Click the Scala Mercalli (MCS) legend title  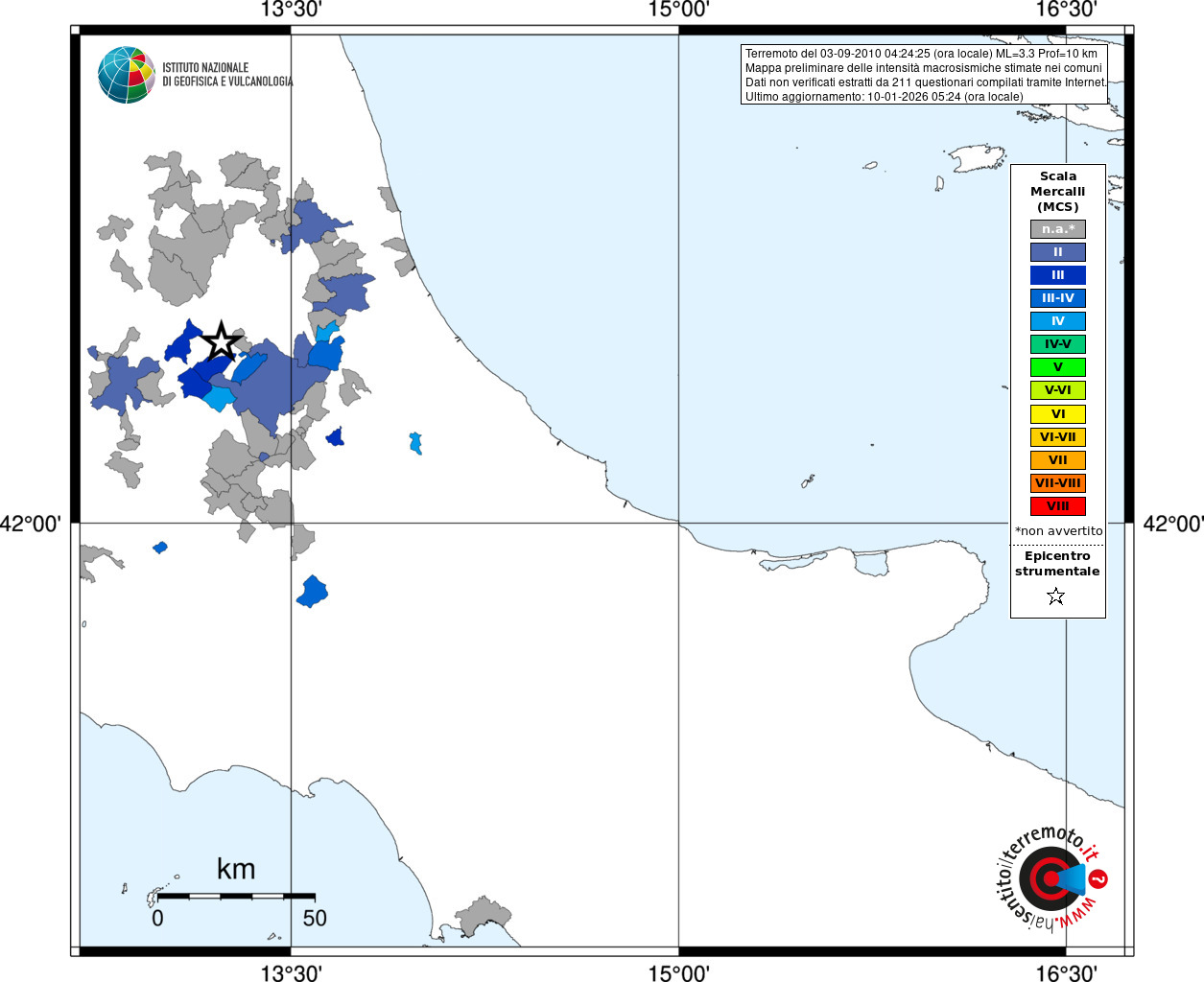tap(1057, 191)
